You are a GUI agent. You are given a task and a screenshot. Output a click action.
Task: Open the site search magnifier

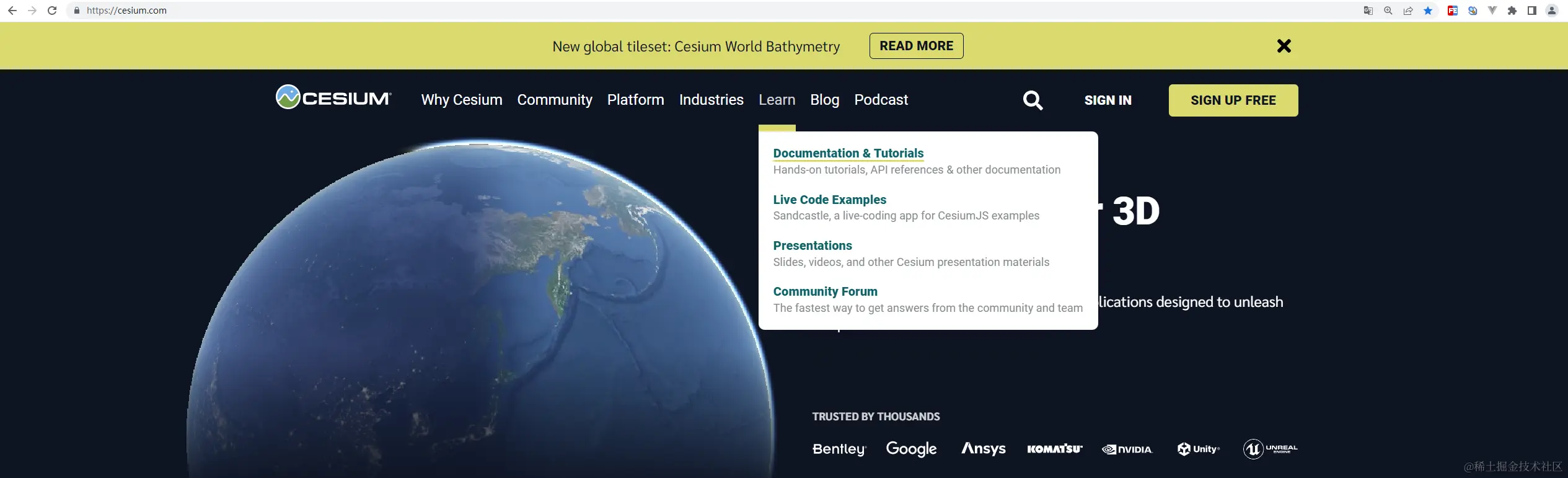tap(1033, 100)
